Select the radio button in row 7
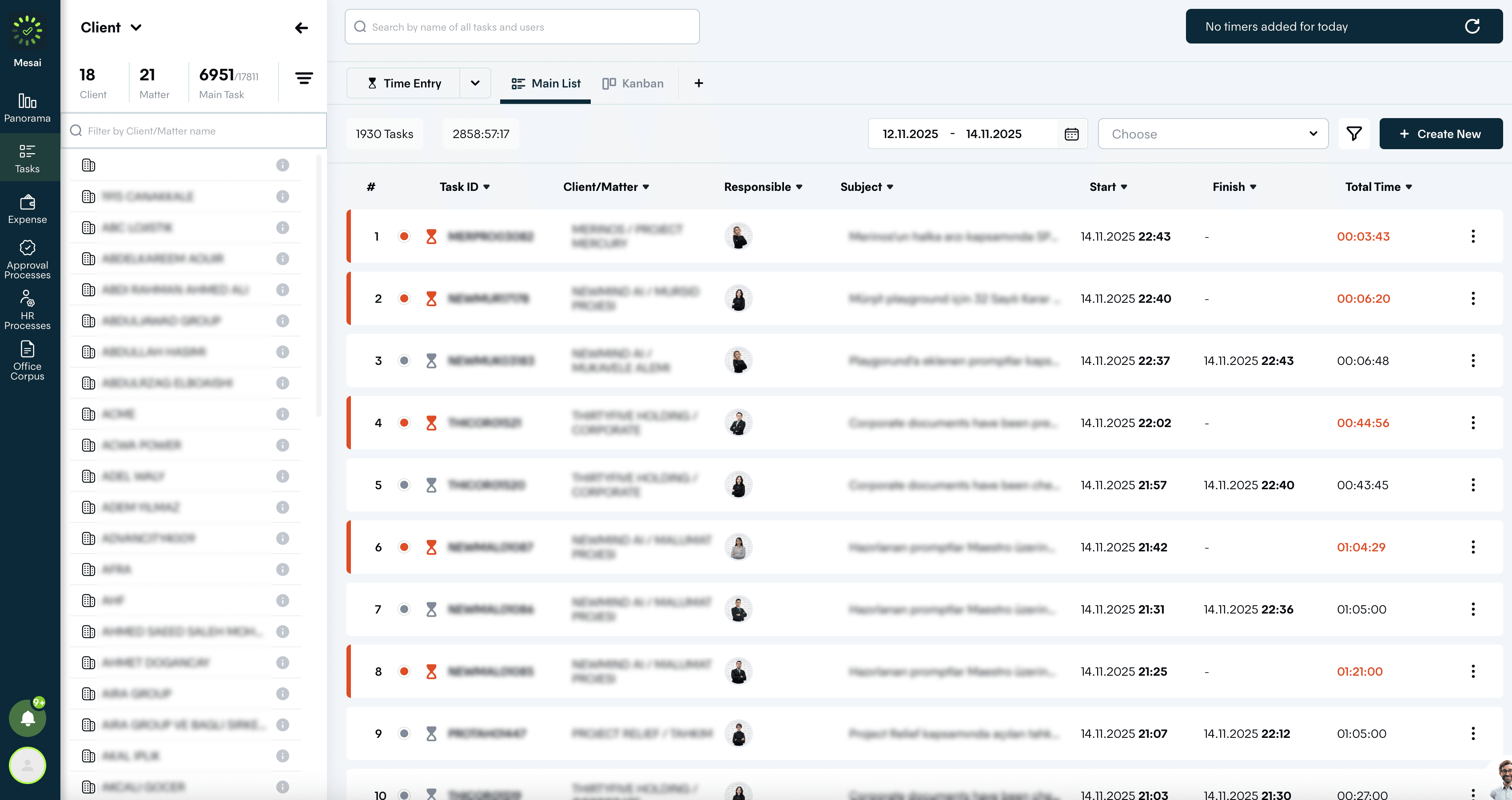The width and height of the screenshot is (1512, 800). pos(404,610)
